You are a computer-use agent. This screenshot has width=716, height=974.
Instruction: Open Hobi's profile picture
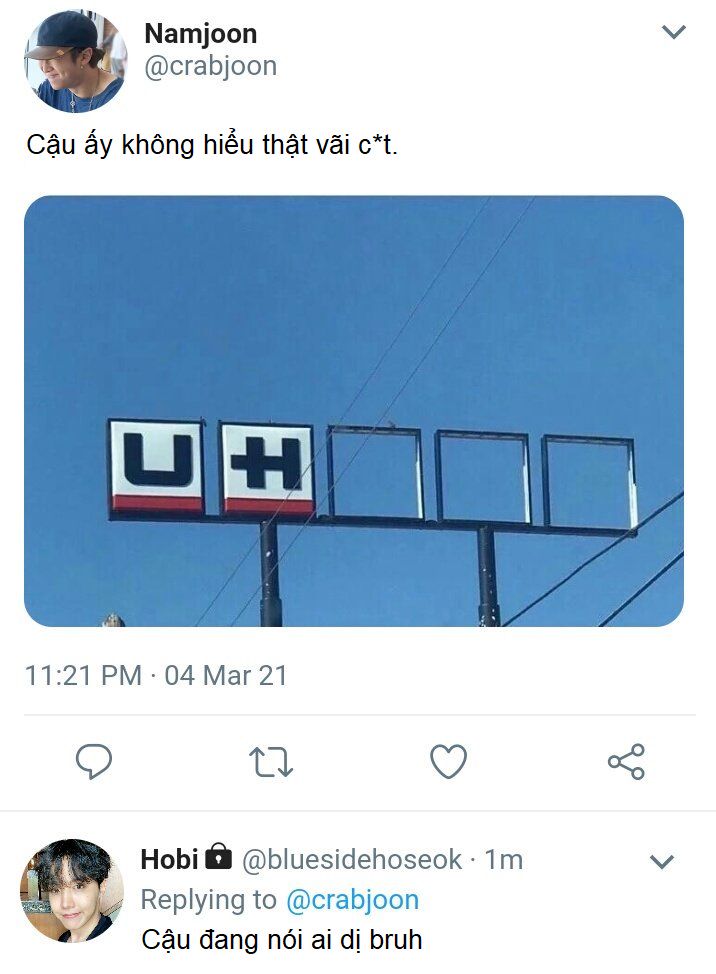tap(71, 891)
